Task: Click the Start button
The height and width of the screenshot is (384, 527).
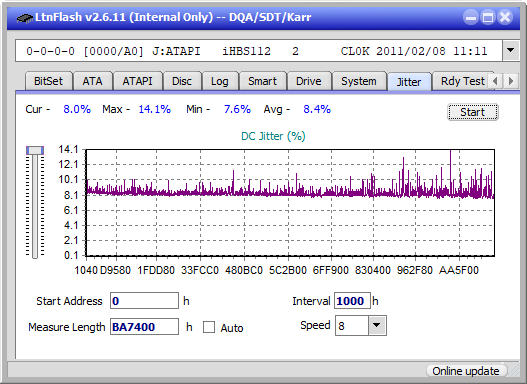Action: [473, 112]
